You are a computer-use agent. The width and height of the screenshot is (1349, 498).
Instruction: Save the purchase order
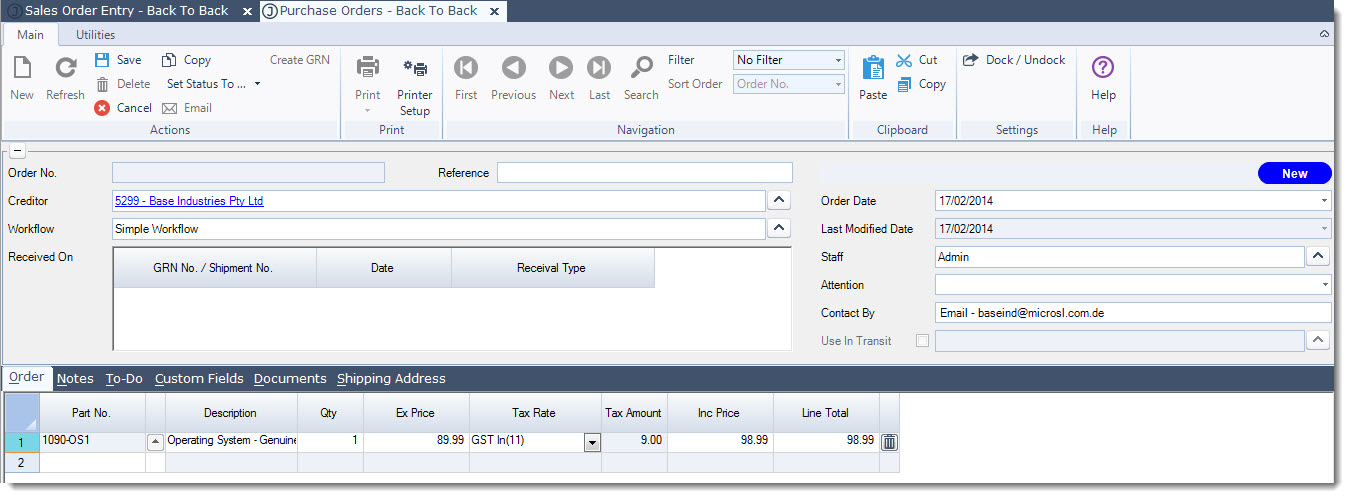118,60
